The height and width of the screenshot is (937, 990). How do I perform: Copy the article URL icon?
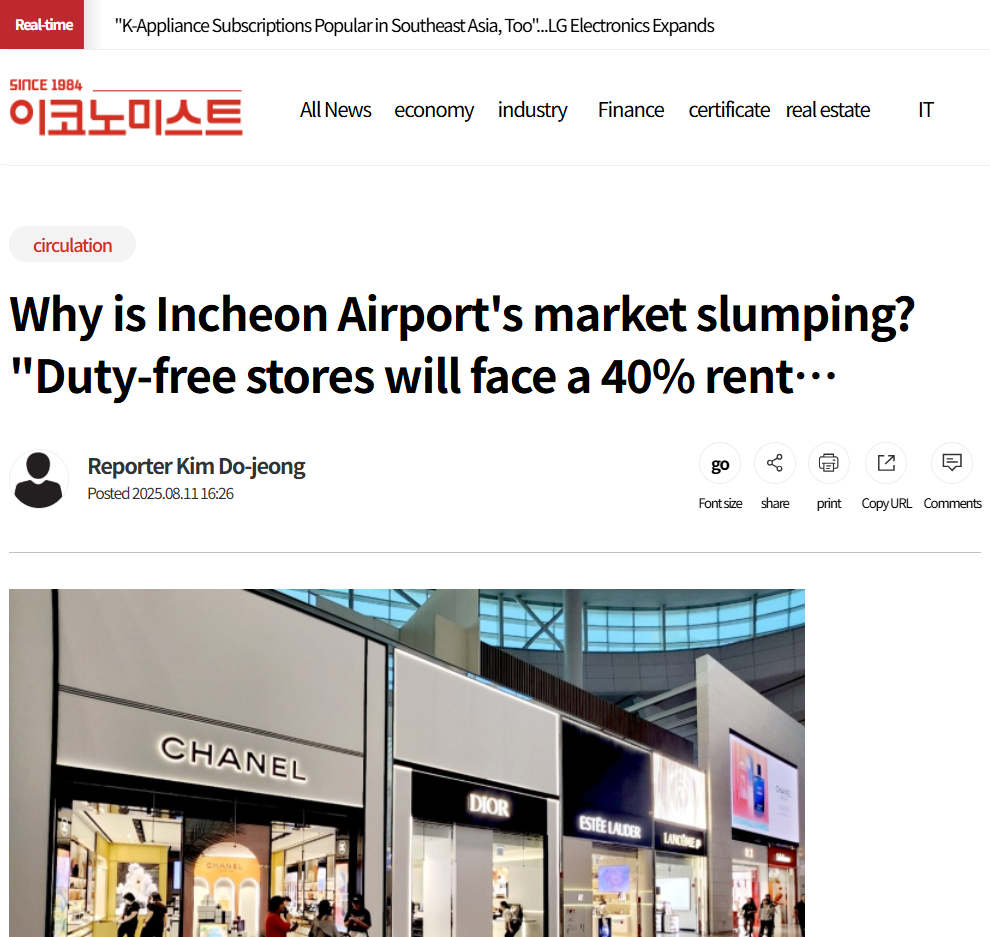tap(886, 463)
